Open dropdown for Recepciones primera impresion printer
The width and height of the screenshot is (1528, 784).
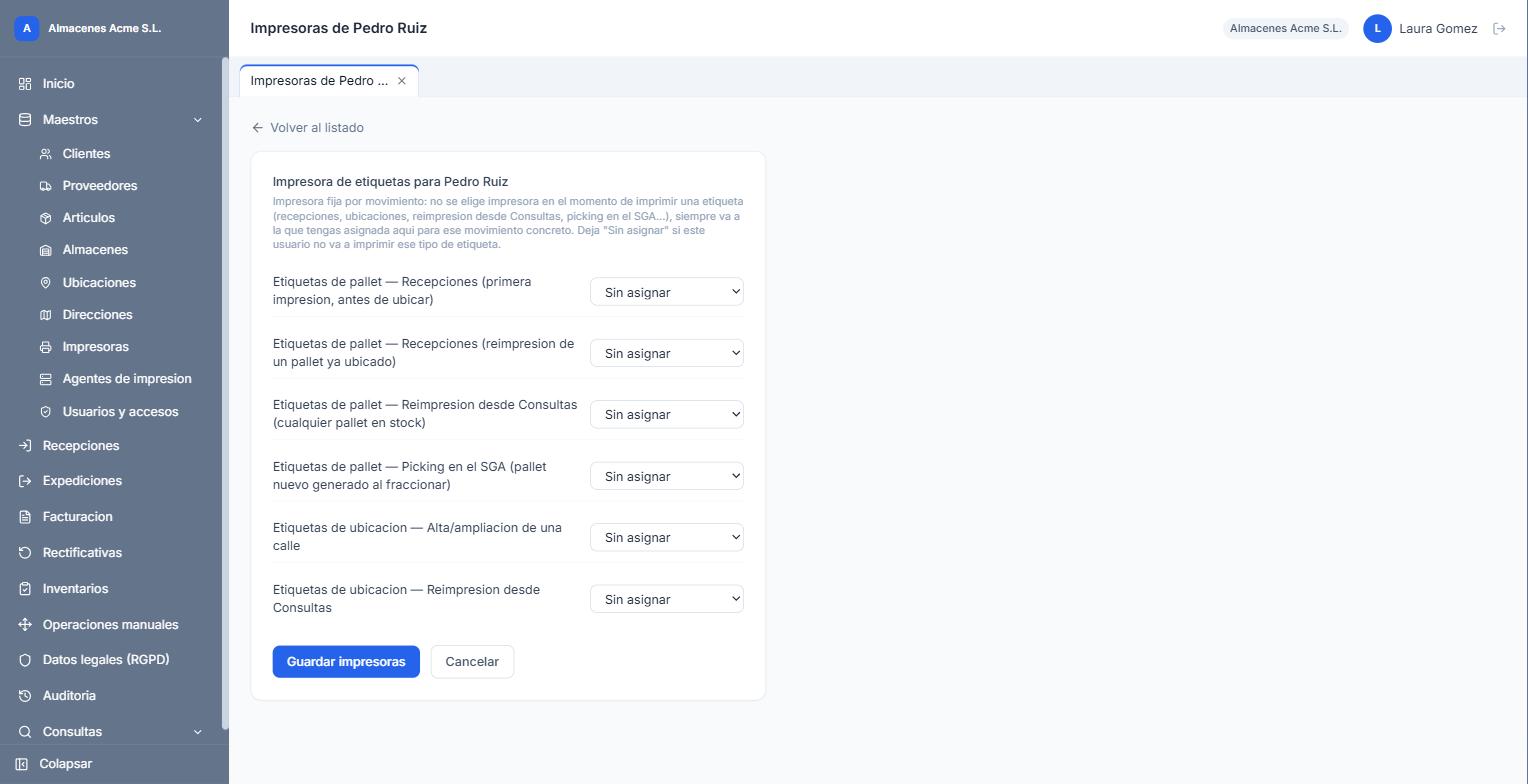667,292
